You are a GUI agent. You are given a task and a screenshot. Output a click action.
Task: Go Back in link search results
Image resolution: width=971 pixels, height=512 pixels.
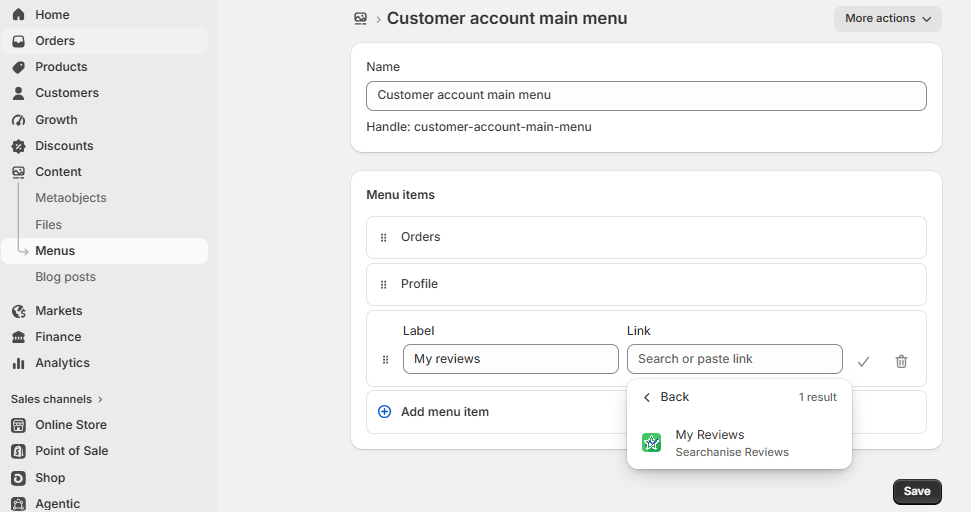[x=666, y=397]
